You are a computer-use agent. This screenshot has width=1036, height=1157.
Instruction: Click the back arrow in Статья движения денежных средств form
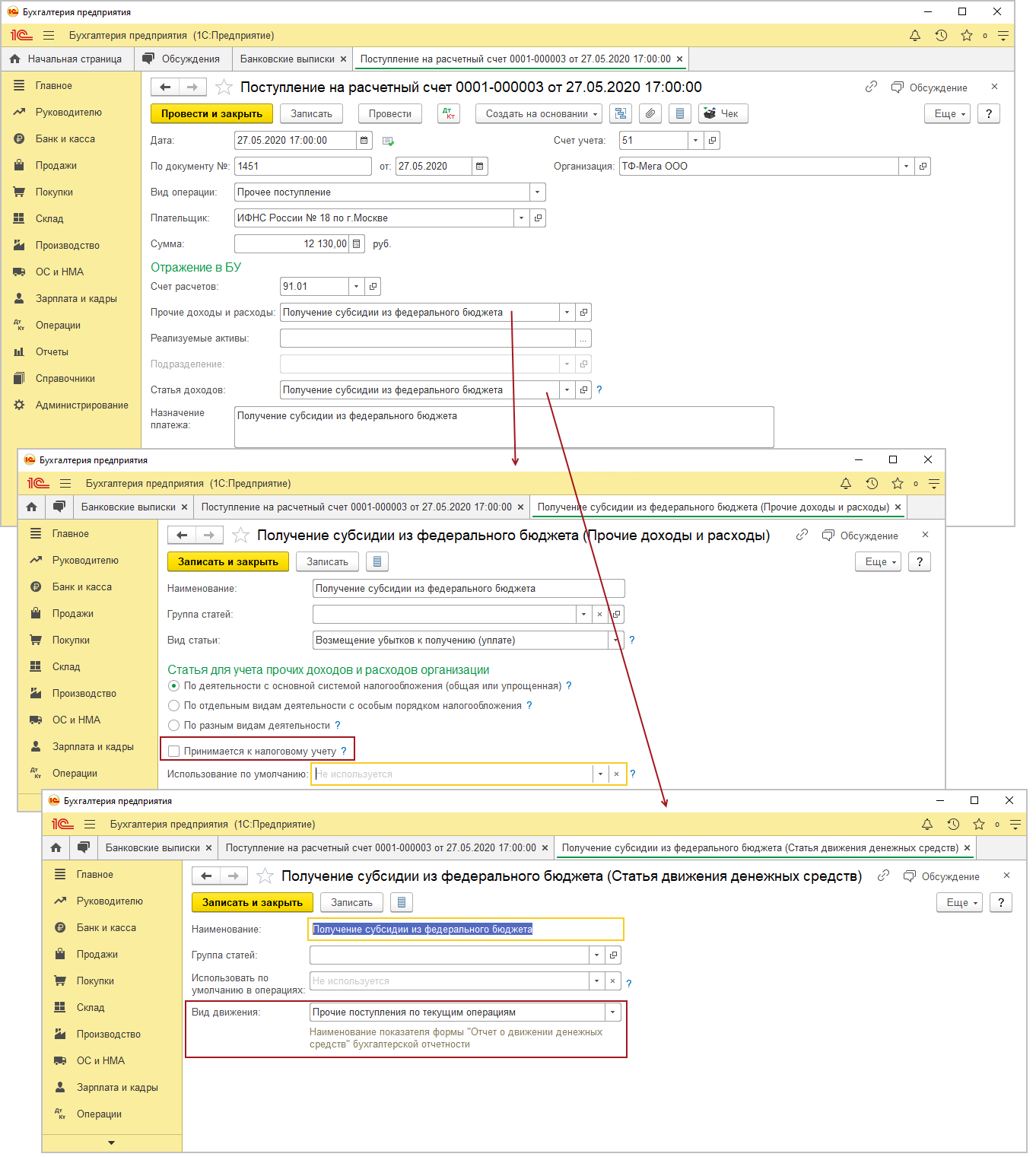[206, 876]
